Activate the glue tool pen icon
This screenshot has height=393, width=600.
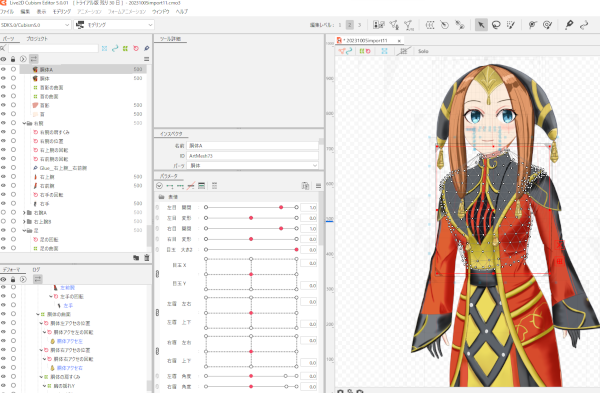(x=569, y=25)
